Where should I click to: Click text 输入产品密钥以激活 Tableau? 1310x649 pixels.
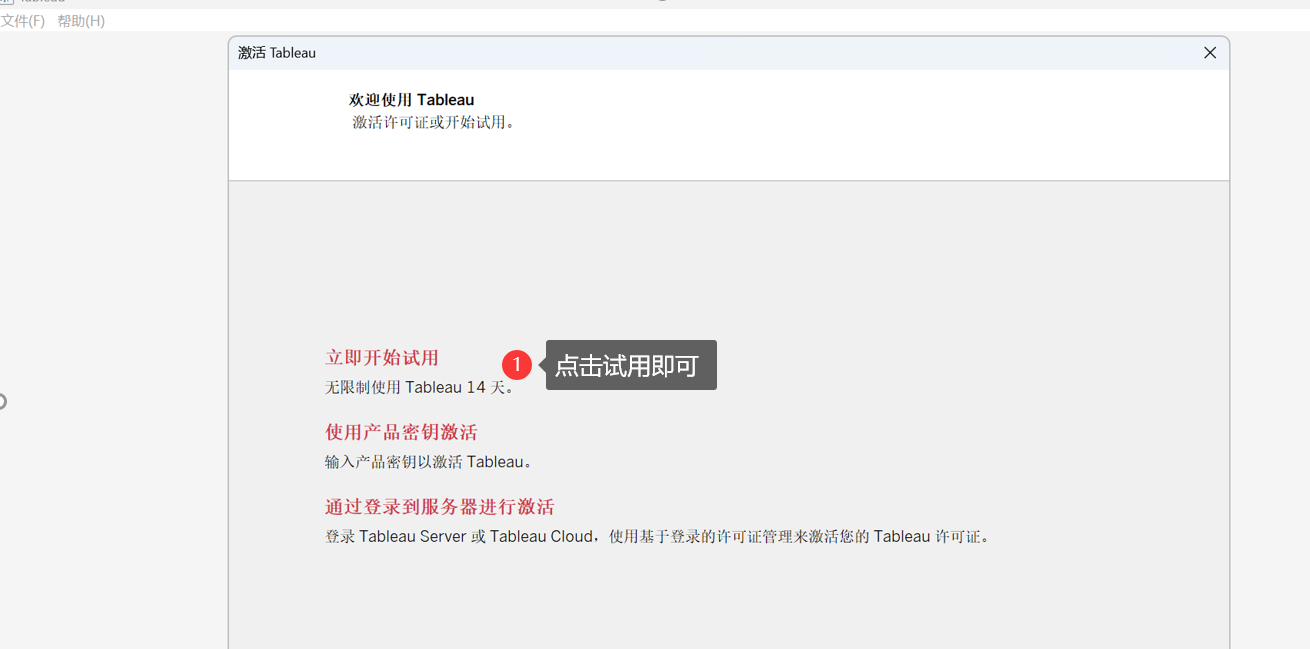tap(430, 462)
